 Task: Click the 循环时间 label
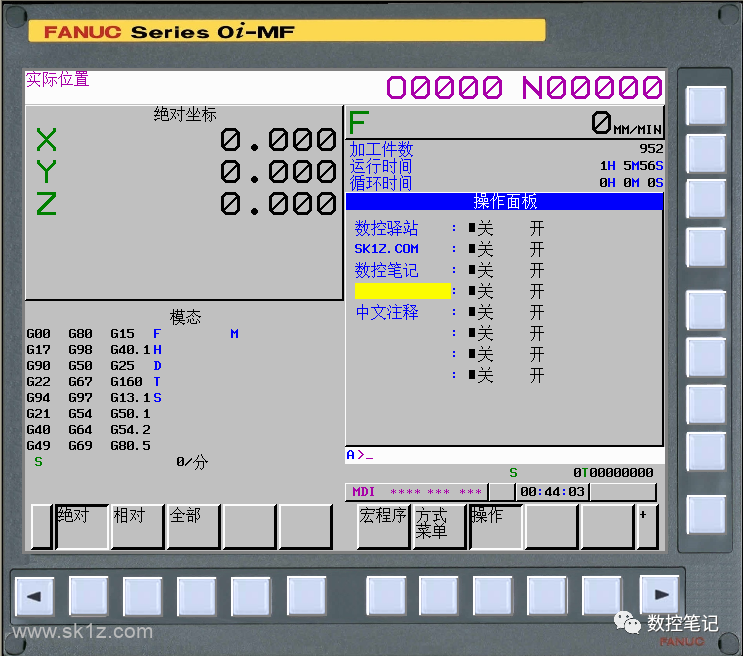tap(381, 183)
